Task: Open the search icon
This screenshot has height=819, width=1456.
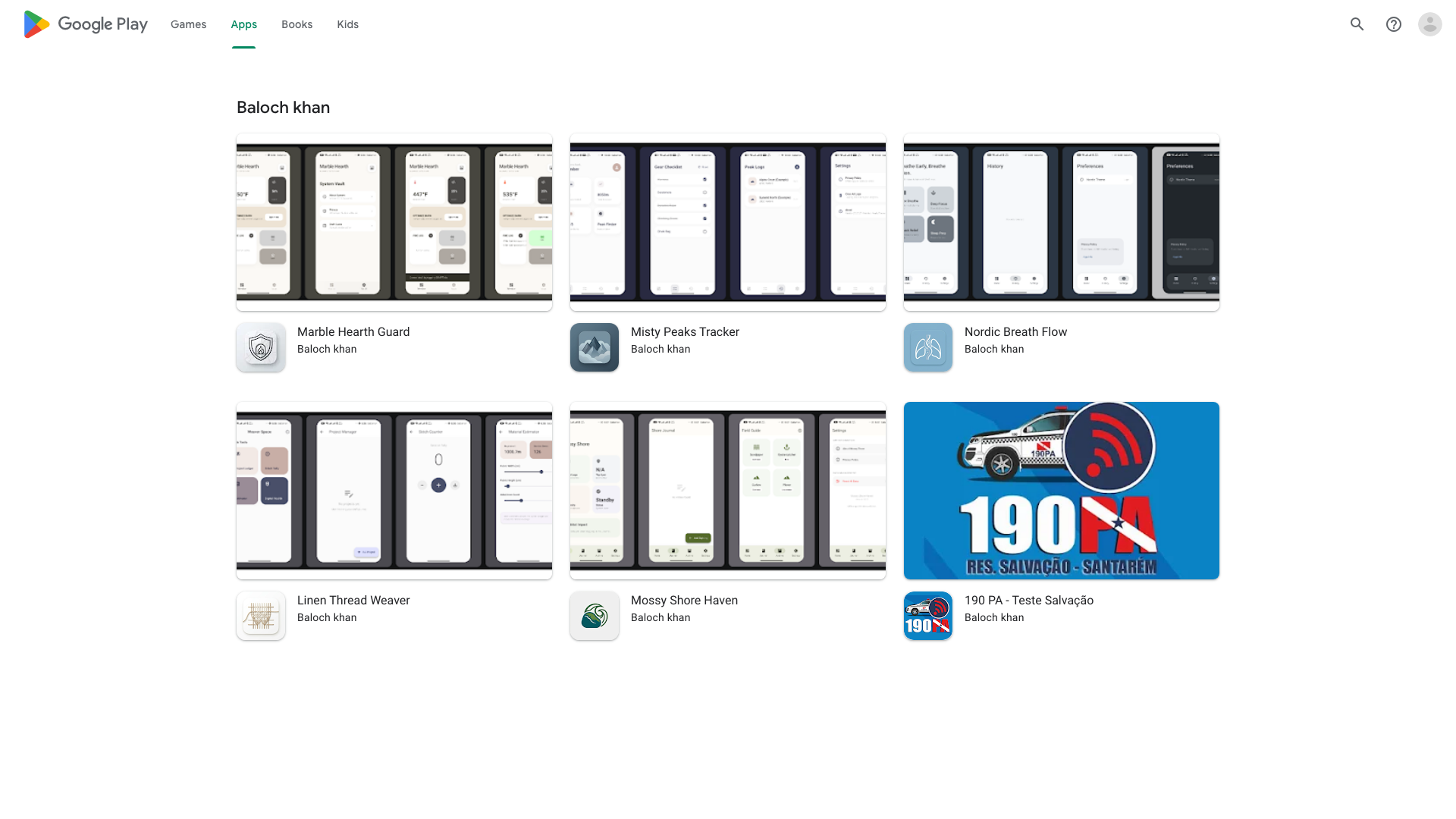Action: (x=1357, y=24)
